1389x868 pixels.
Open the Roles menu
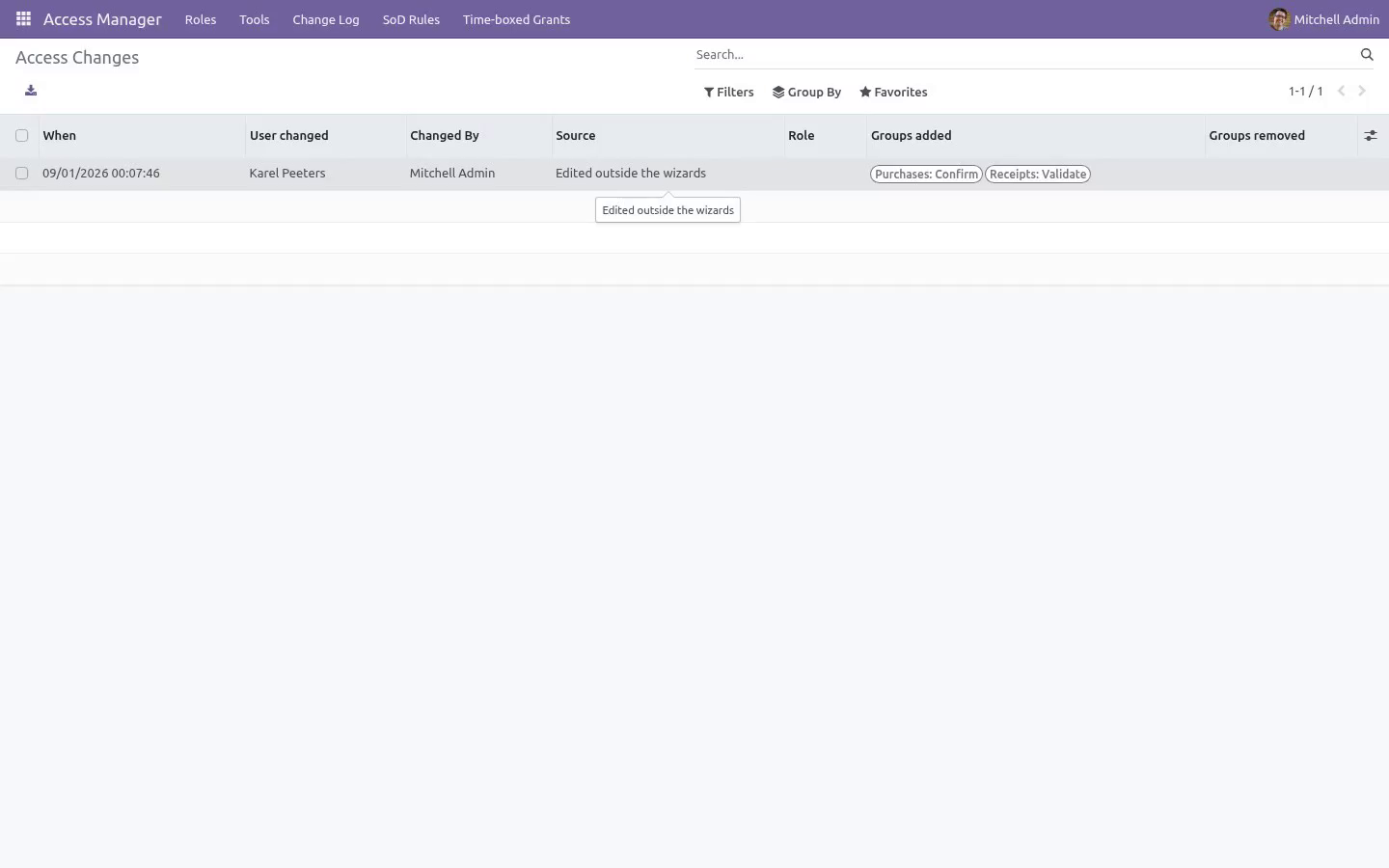click(201, 19)
